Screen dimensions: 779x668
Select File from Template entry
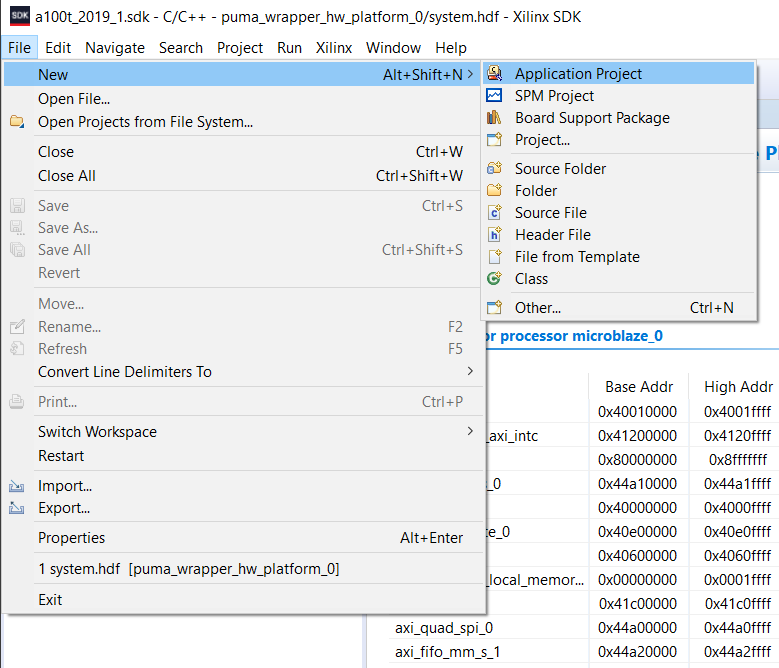pos(619,256)
